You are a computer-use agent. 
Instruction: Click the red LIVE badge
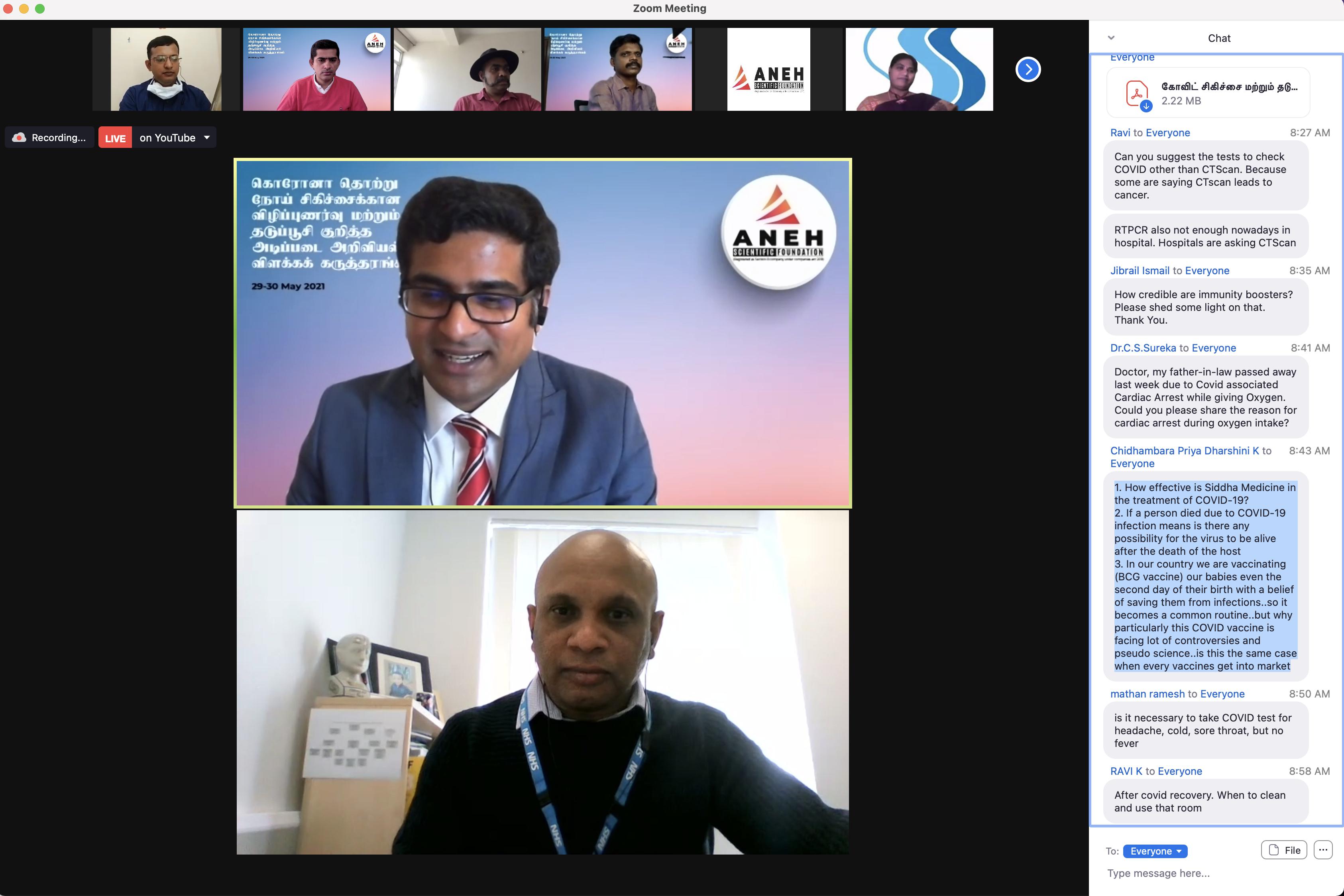pos(115,138)
